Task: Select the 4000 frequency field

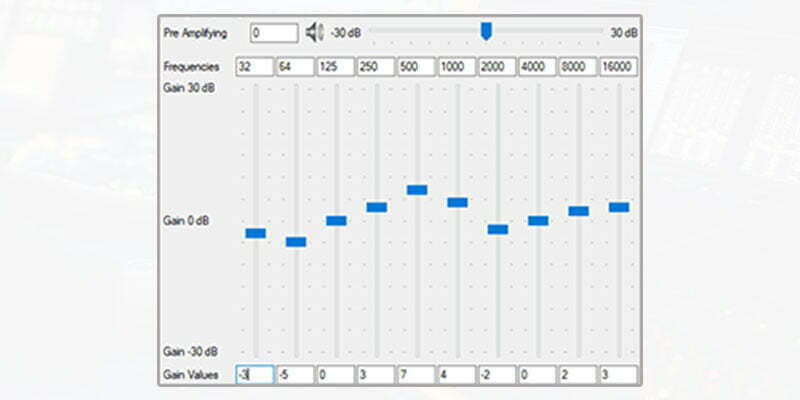Action: [x=537, y=67]
